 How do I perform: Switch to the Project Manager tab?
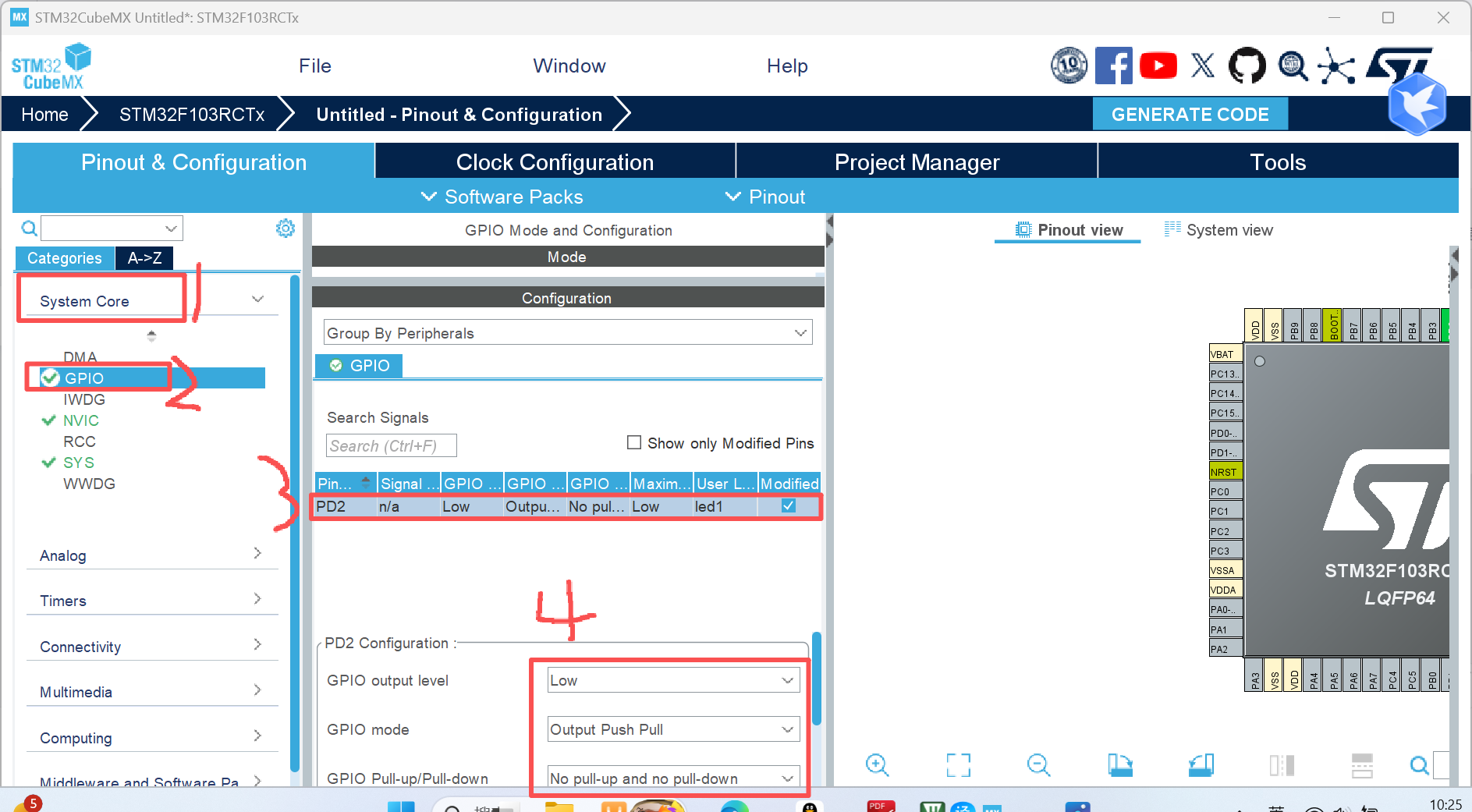coord(917,161)
